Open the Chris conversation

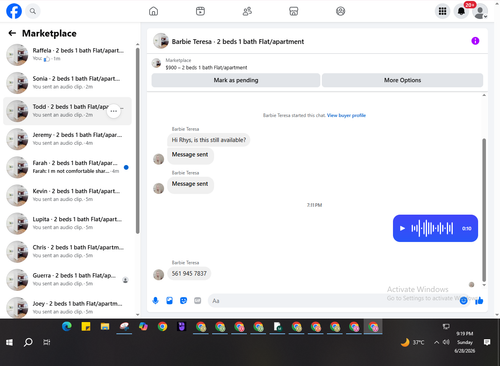[x=67, y=252]
